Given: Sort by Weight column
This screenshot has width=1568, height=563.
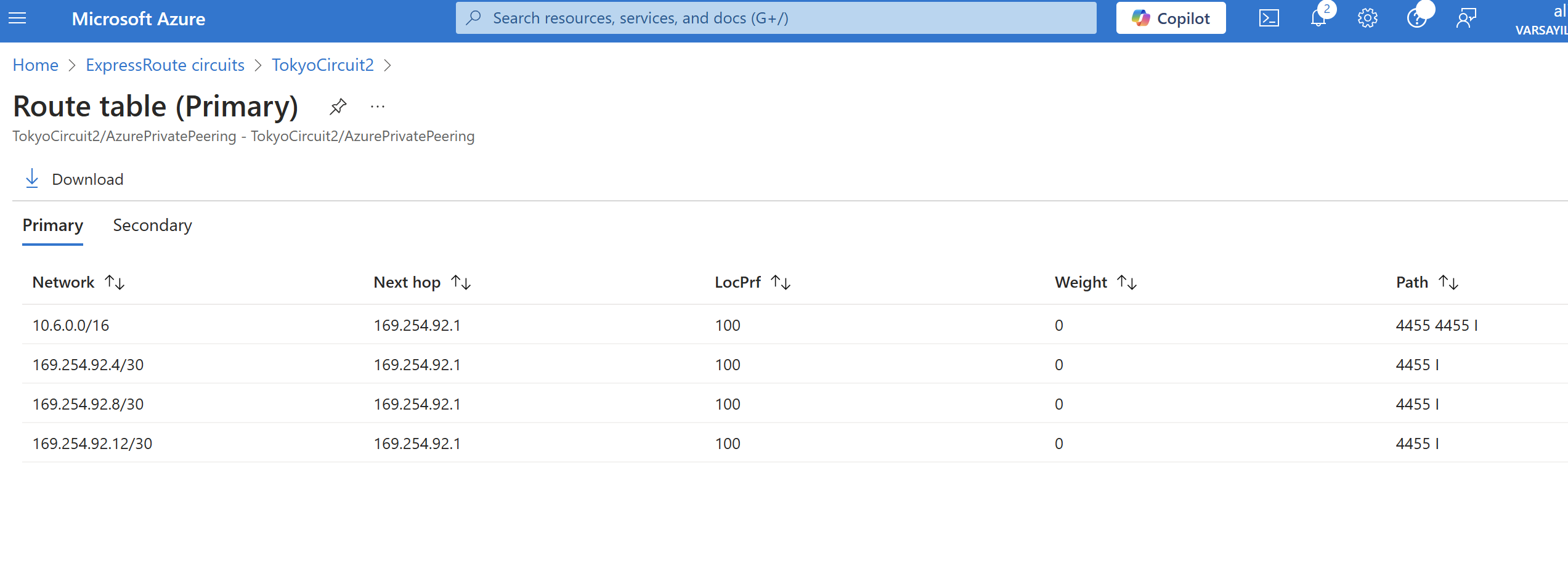Looking at the screenshot, I should pyautogui.click(x=1127, y=282).
